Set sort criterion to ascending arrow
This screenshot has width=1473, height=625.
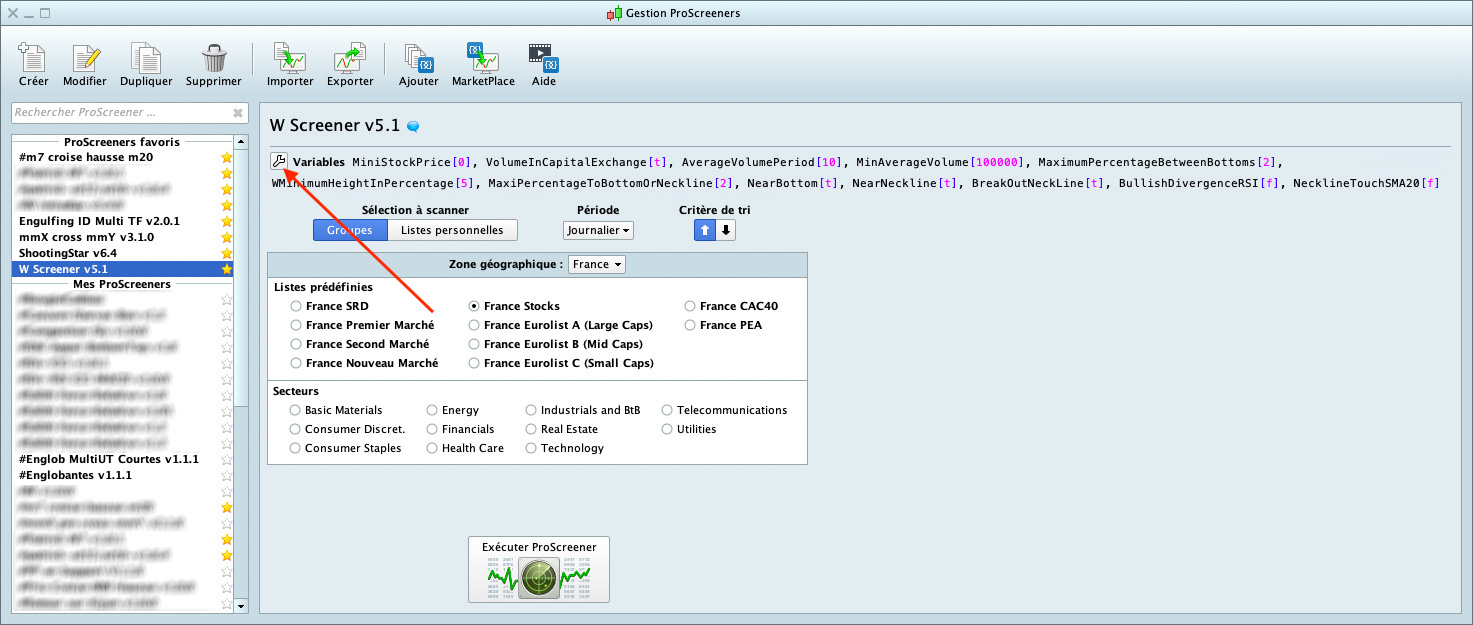pyautogui.click(x=705, y=230)
